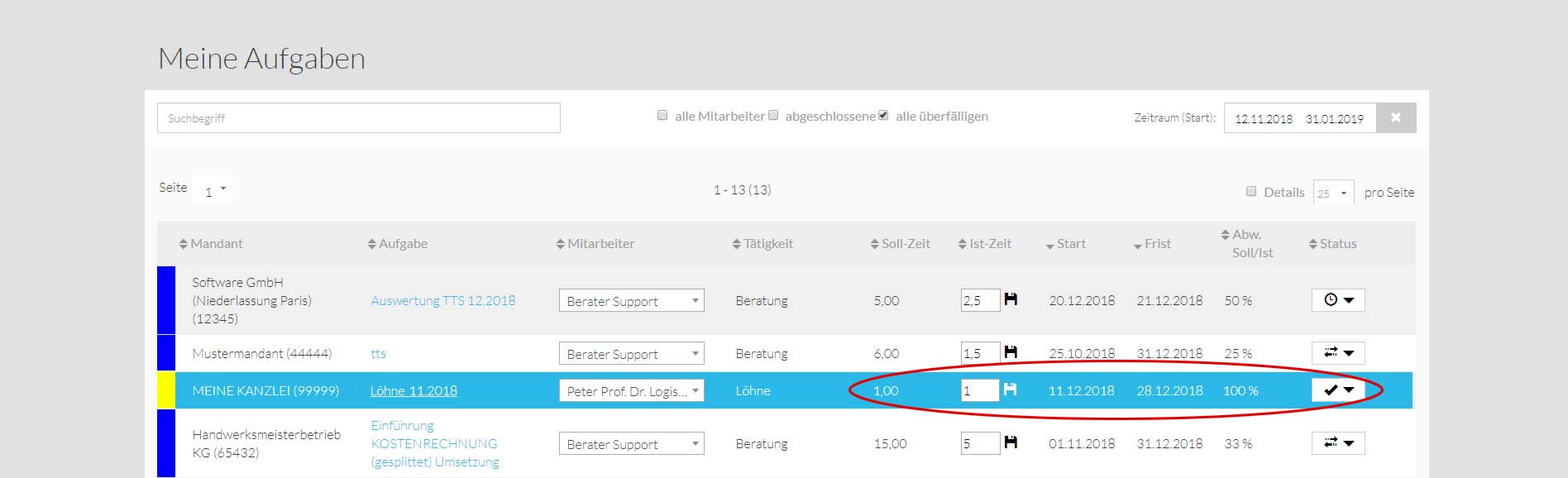Sort by Soll-Zeit column
Viewport: 1568px width, 478px height.
900,244
